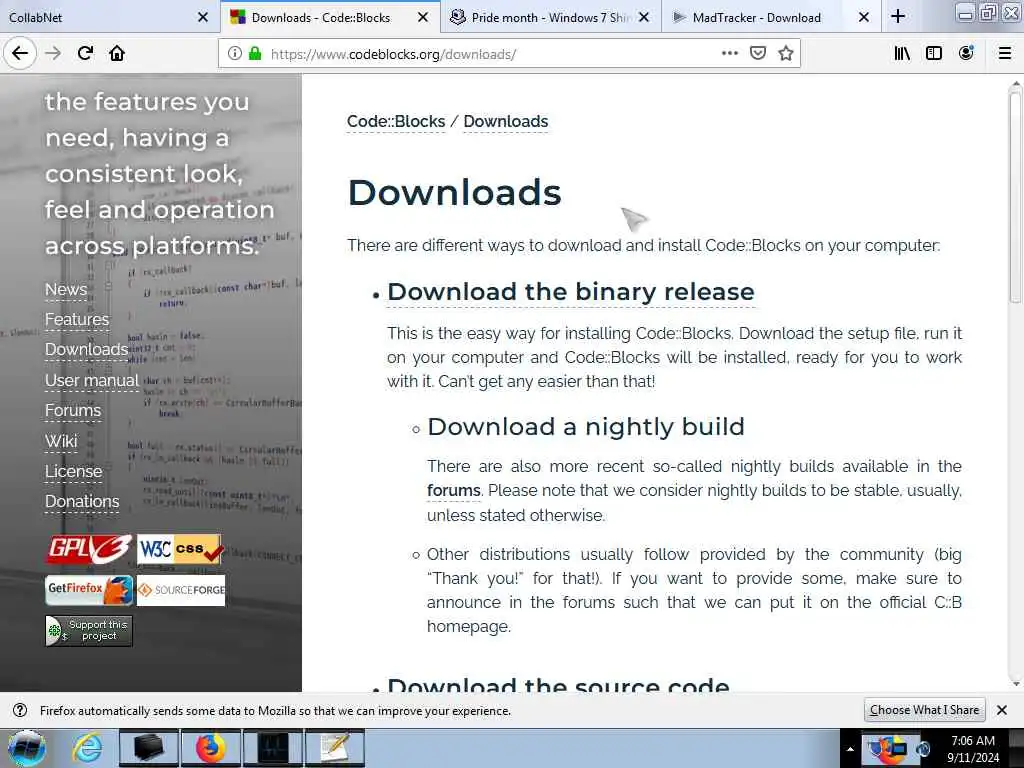Switch to Firefox in the taskbar
This screenshot has height=768, width=1024.
tap(210, 748)
